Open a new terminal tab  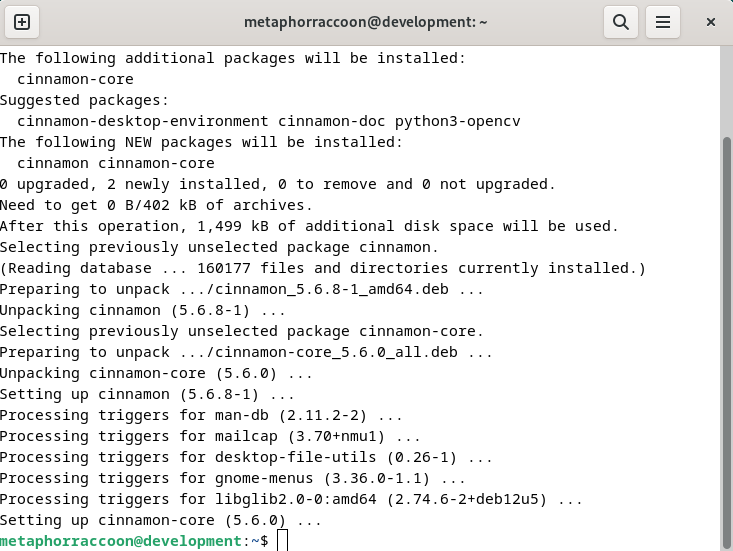22,22
